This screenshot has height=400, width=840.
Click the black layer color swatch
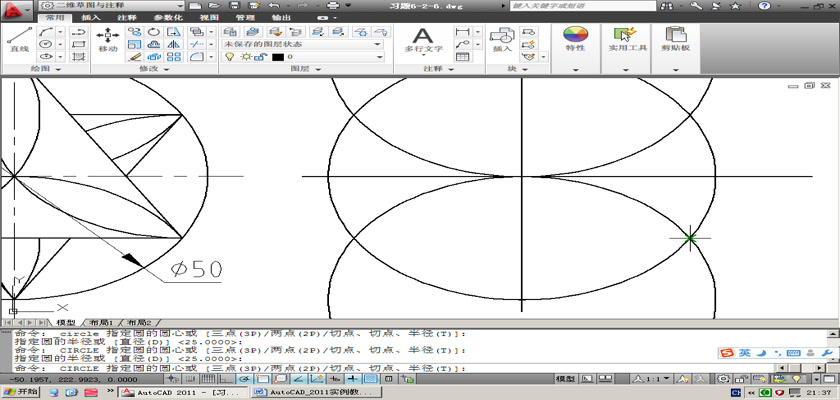(278, 57)
